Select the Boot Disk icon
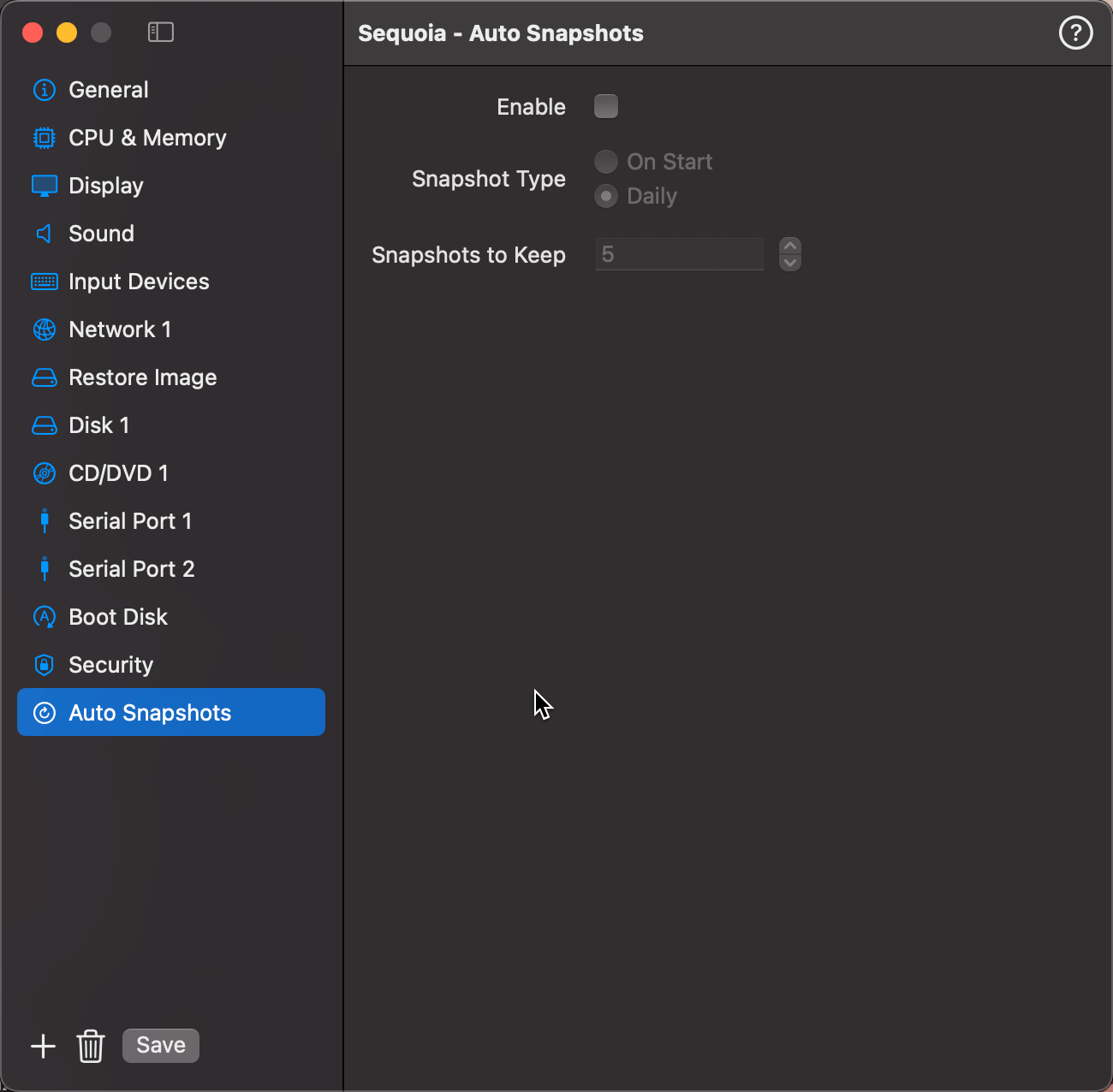The height and width of the screenshot is (1092, 1113). point(44,616)
